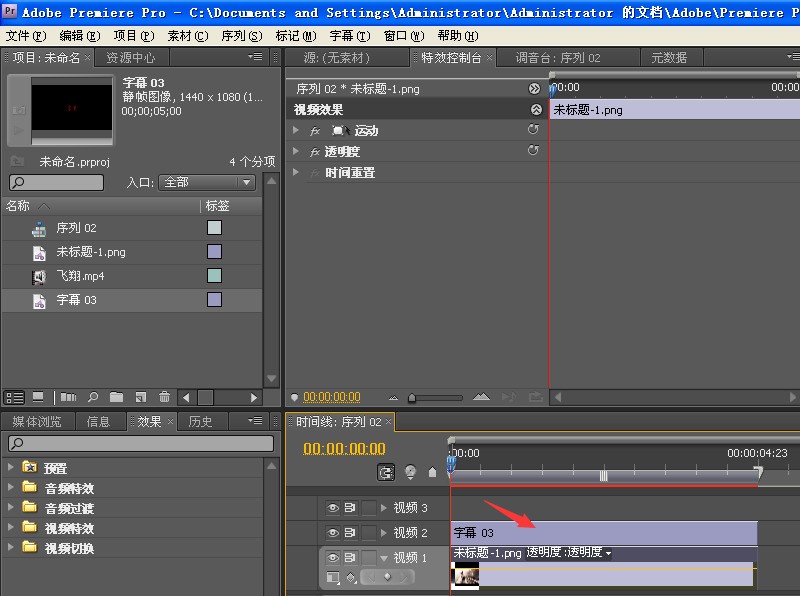Expand the 视频特效 effects folder
Screen dimensions: 800x596
click(x=11, y=528)
